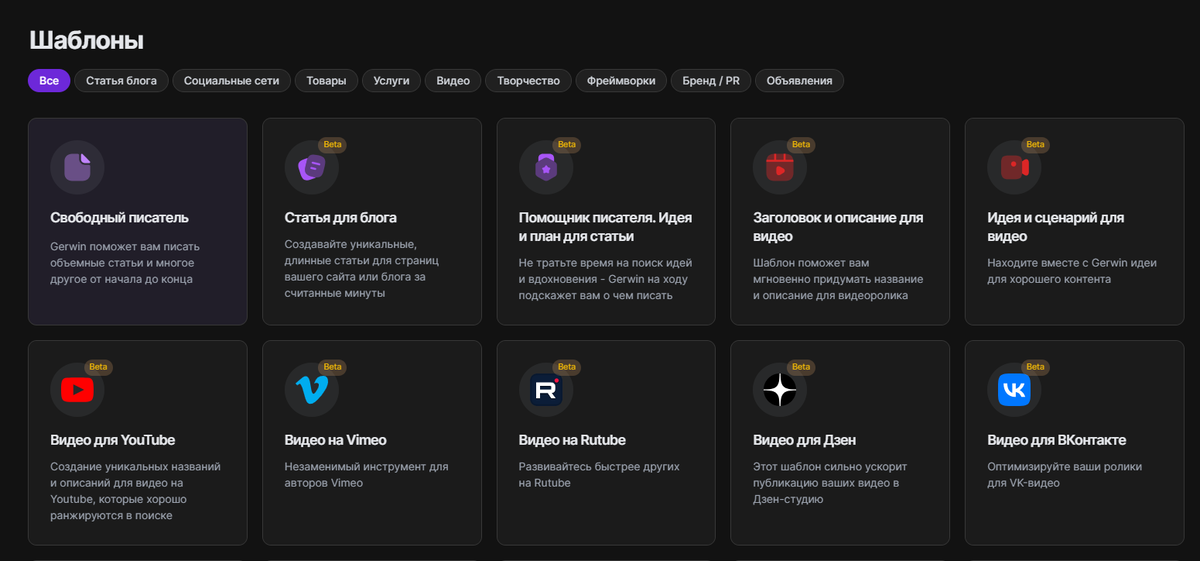
Task: Choose the Бренд / PR category
Action: pyautogui.click(x=711, y=81)
